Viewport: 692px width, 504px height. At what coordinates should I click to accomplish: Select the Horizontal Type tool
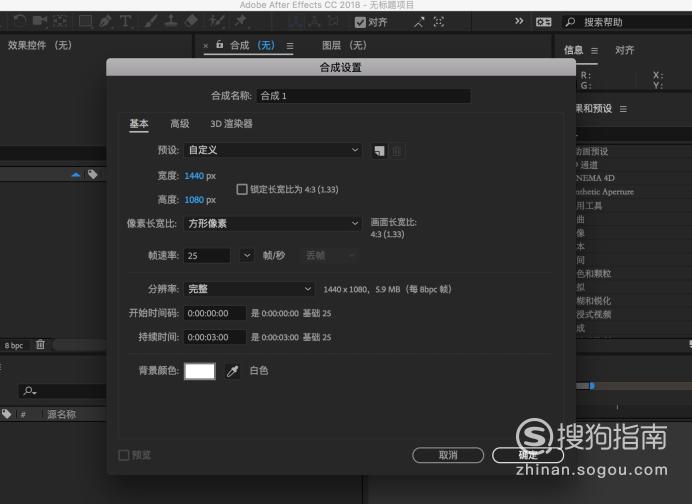tap(125, 21)
